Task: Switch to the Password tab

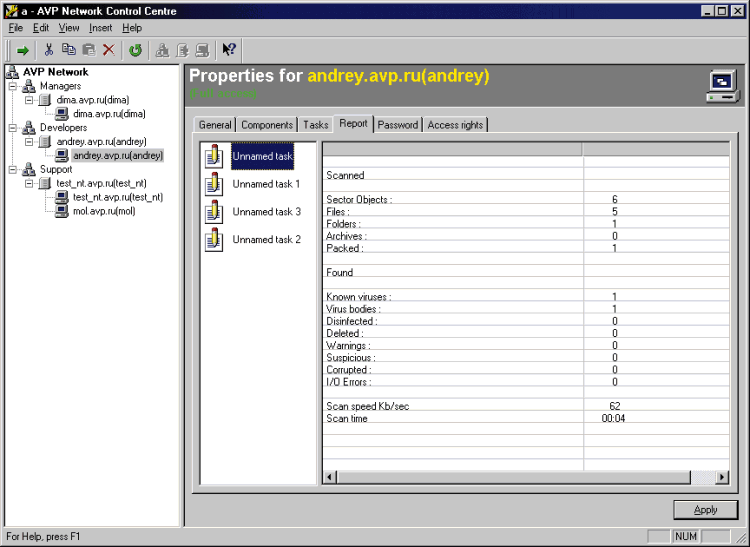Action: coord(397,125)
